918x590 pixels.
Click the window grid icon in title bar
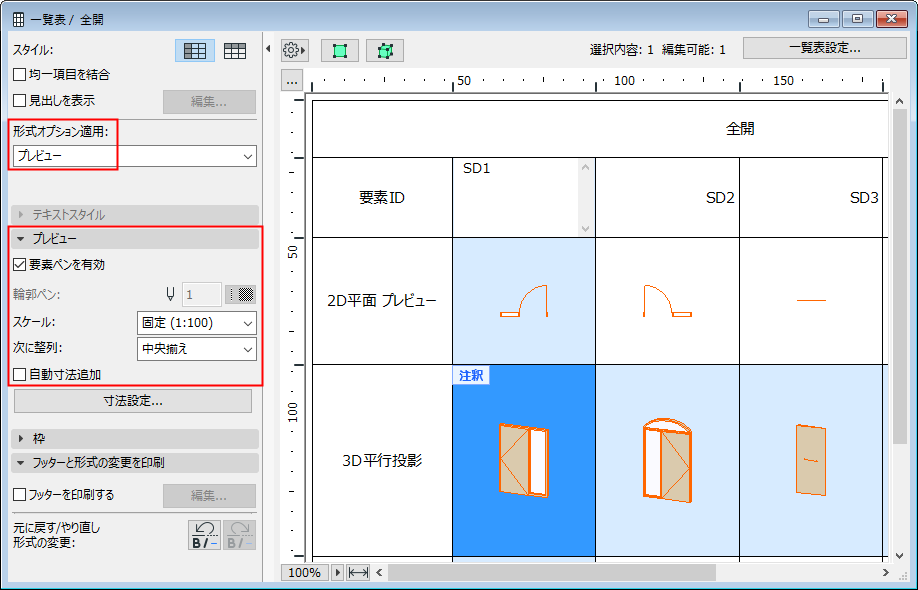18,19
